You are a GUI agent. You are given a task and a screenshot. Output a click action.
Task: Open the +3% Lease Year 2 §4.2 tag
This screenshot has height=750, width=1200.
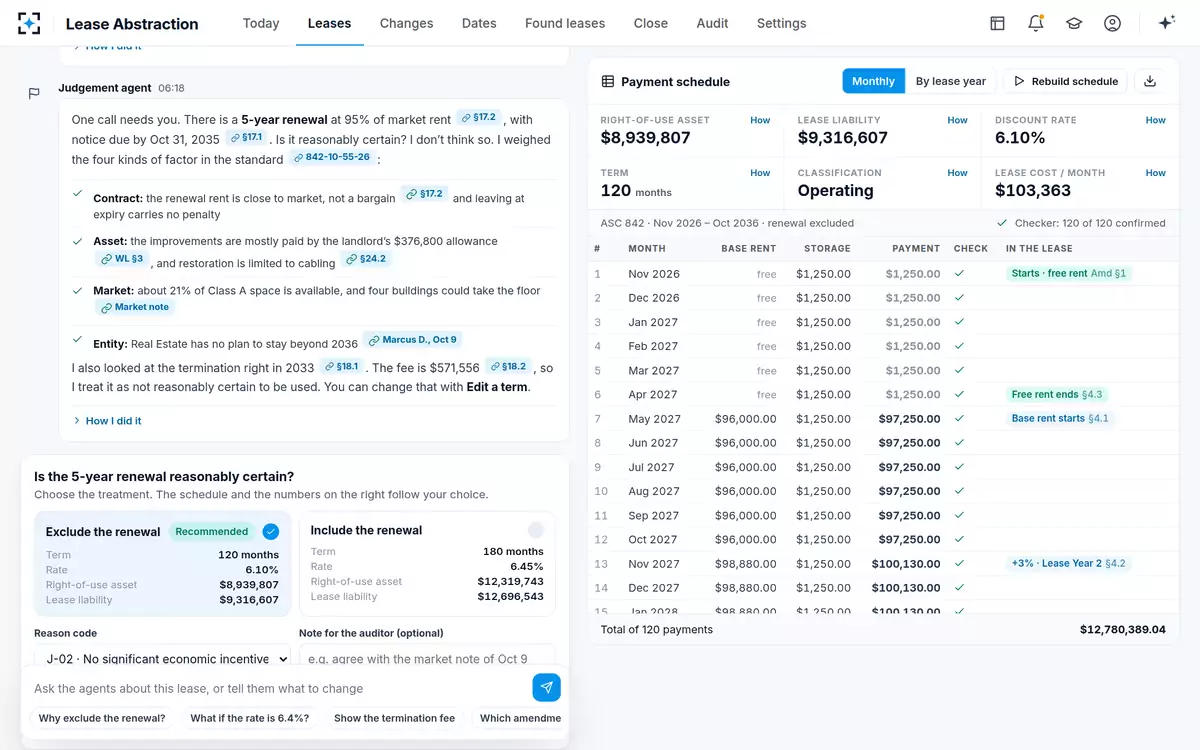pyautogui.click(x=1069, y=564)
